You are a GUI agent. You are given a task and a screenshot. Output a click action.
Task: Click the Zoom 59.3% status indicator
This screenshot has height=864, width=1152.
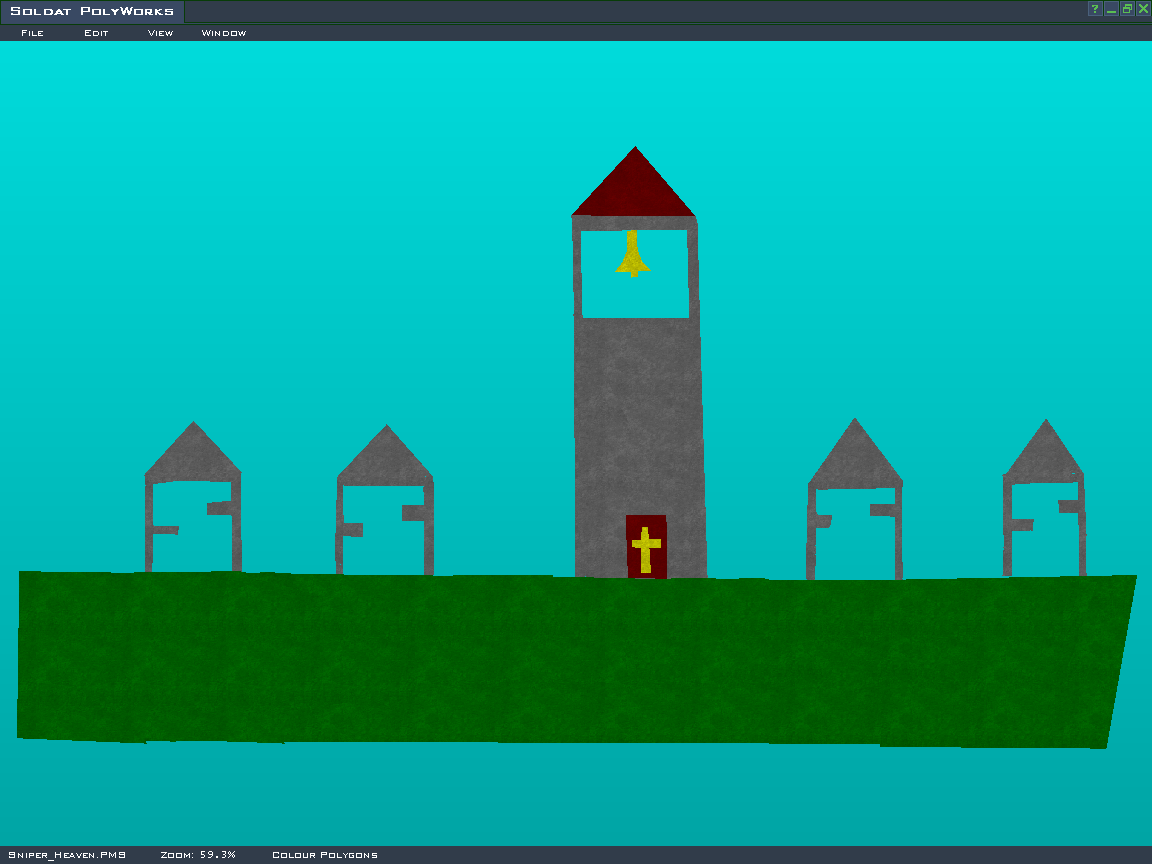[x=198, y=855]
